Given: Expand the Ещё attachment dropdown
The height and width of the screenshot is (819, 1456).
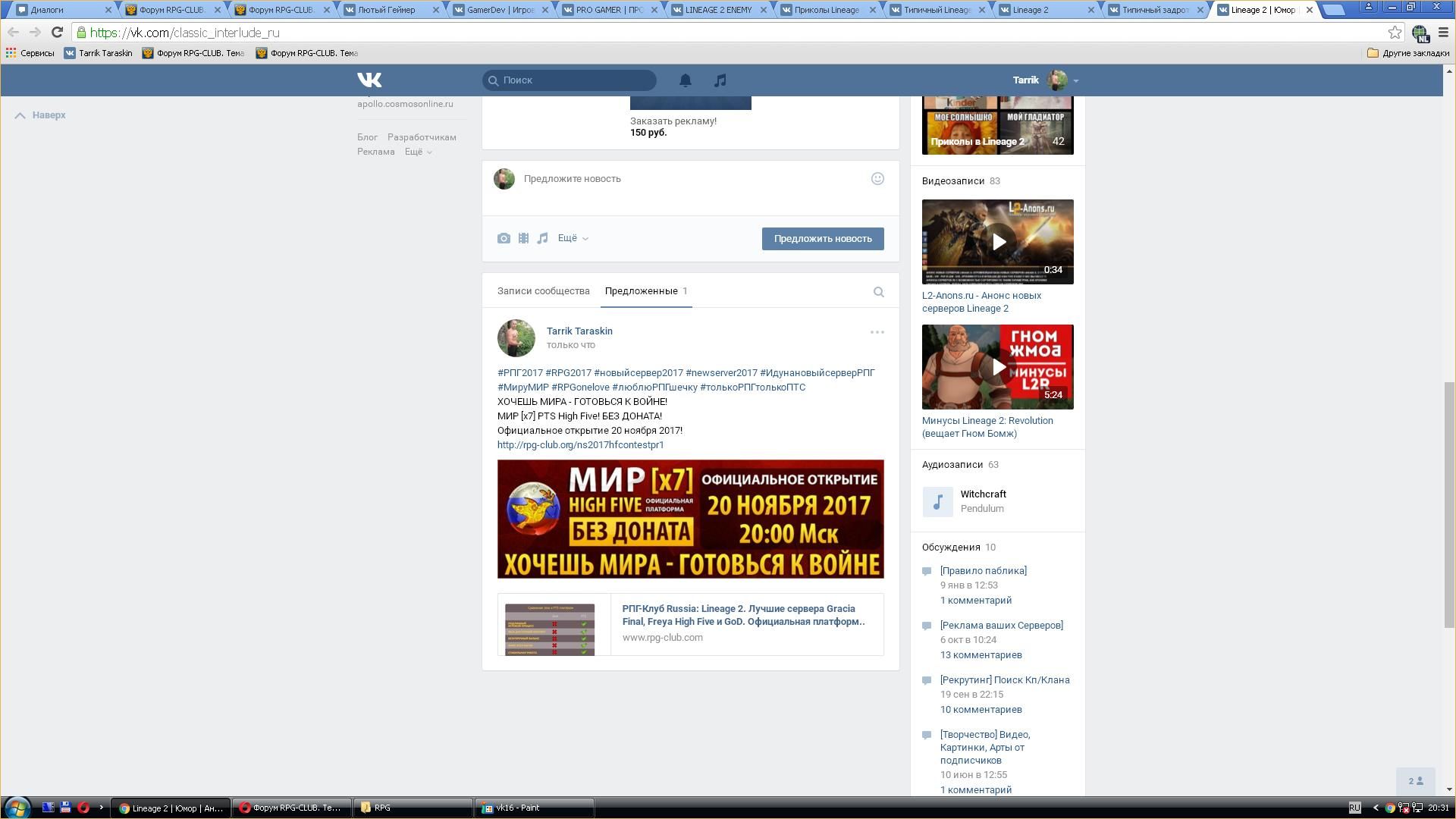Looking at the screenshot, I should click(573, 238).
